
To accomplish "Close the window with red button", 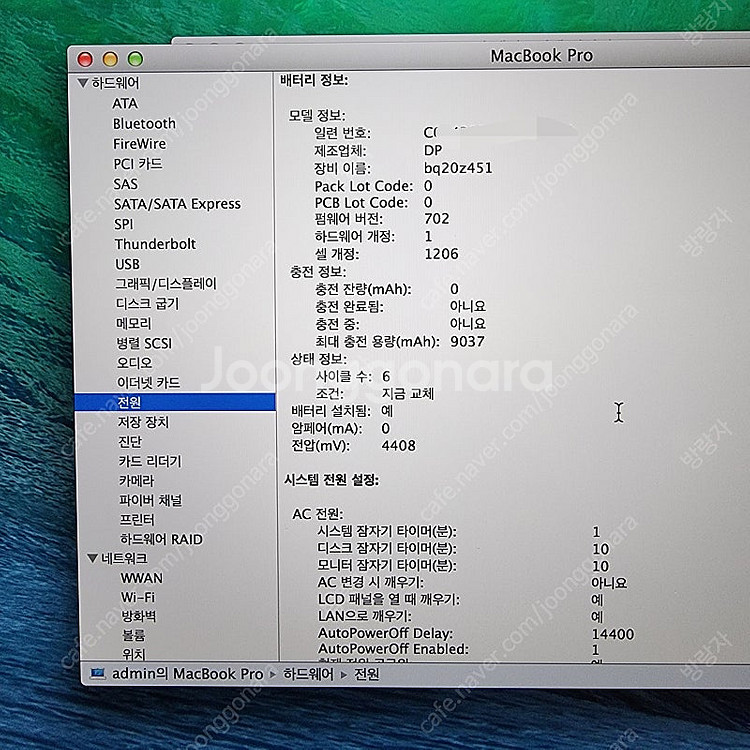I will click(85, 59).
